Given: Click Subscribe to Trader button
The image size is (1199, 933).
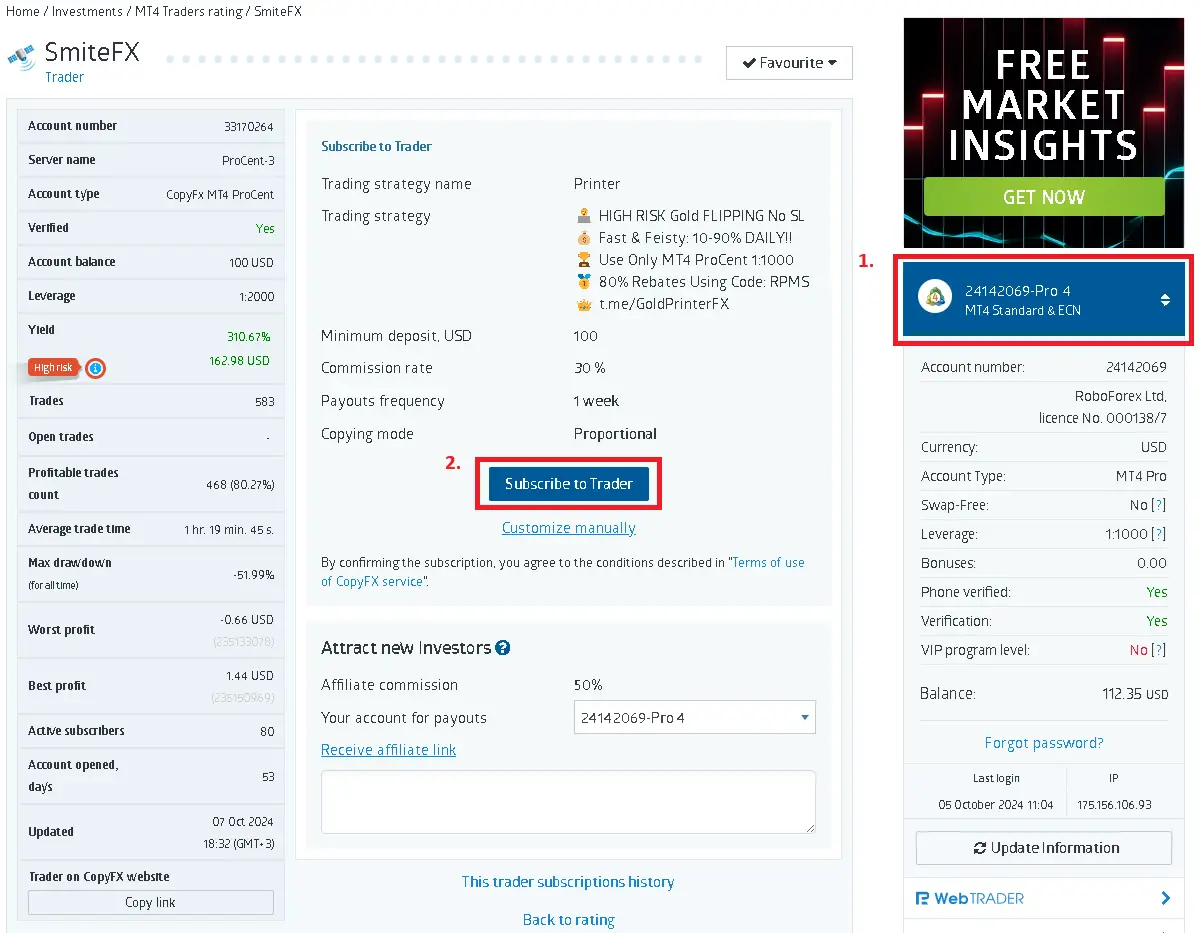Looking at the screenshot, I should [568, 484].
